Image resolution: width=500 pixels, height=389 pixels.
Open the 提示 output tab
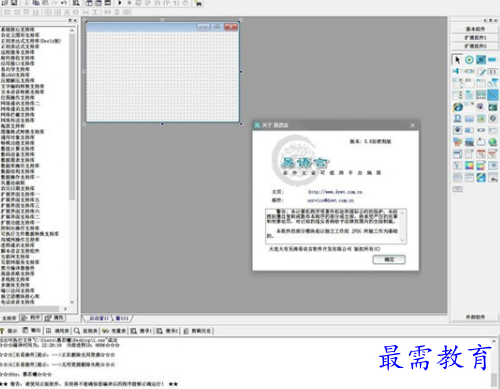(x=10, y=331)
